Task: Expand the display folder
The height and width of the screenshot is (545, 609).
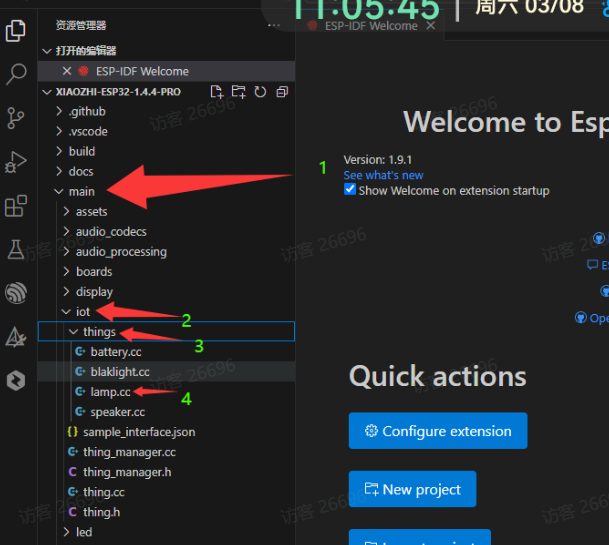Action: click(66, 291)
